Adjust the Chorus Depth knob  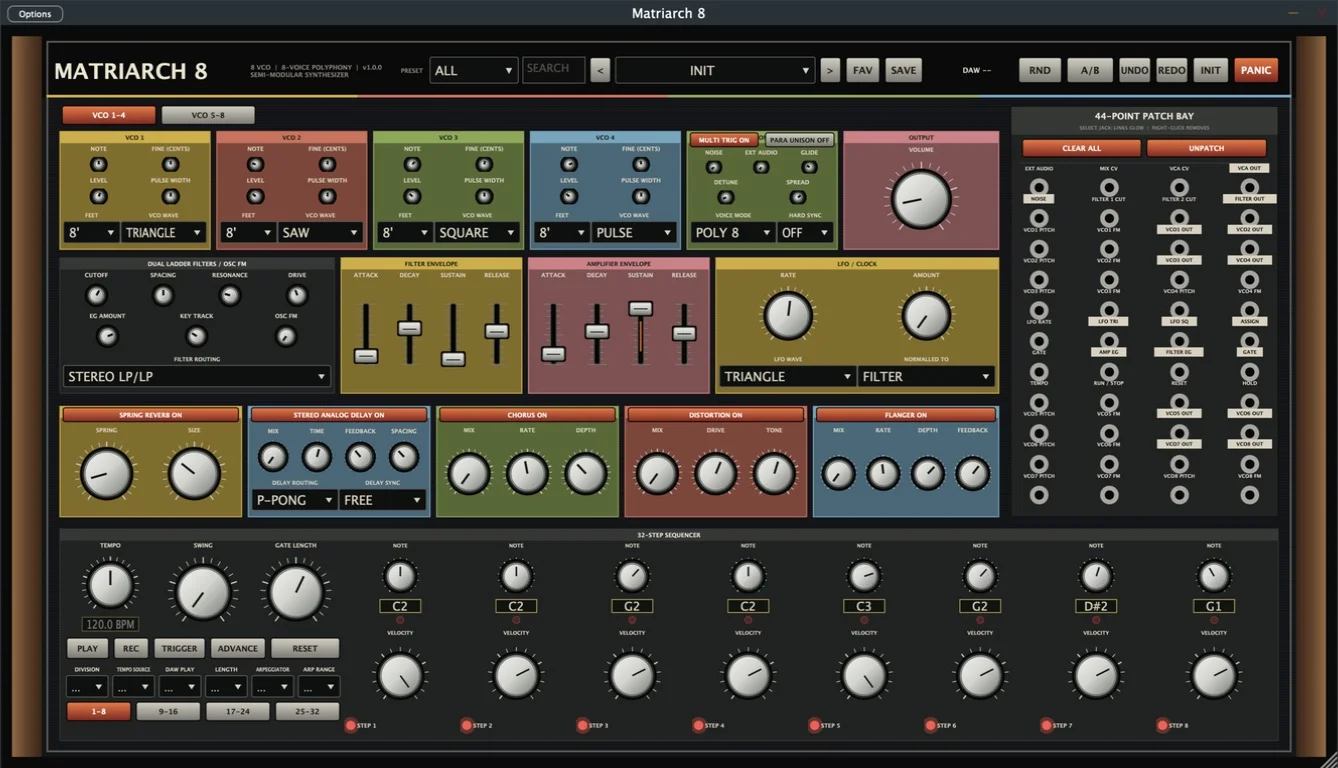point(586,473)
